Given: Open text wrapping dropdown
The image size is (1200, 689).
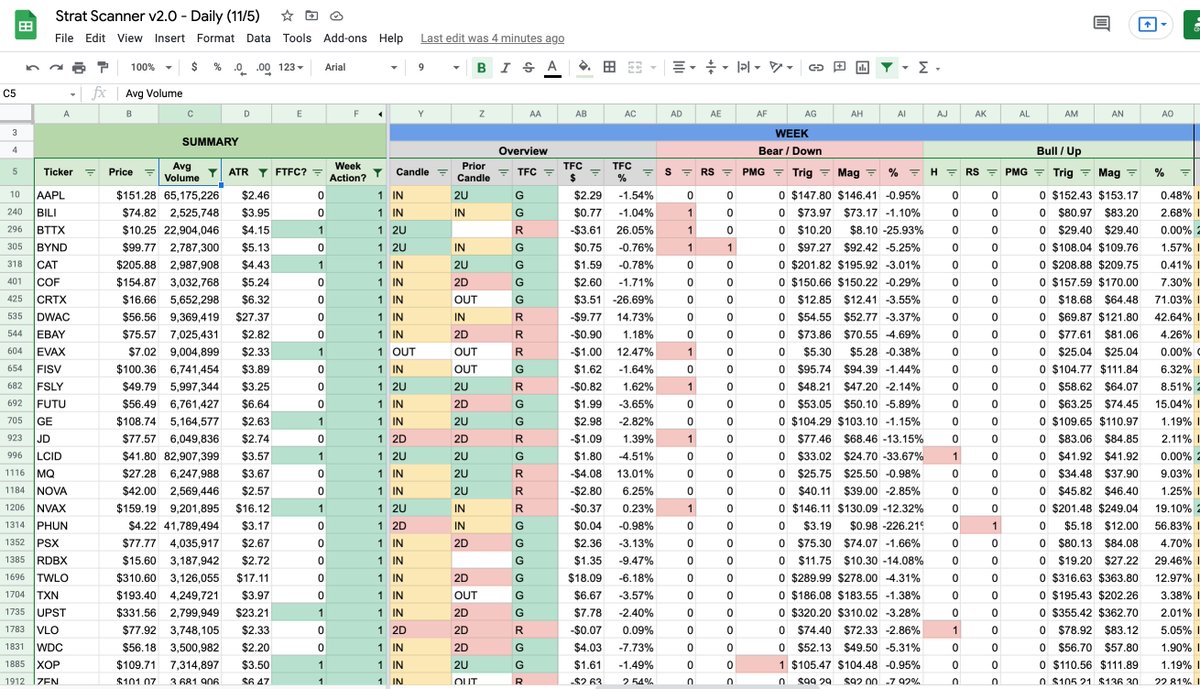Looking at the screenshot, I should (748, 67).
